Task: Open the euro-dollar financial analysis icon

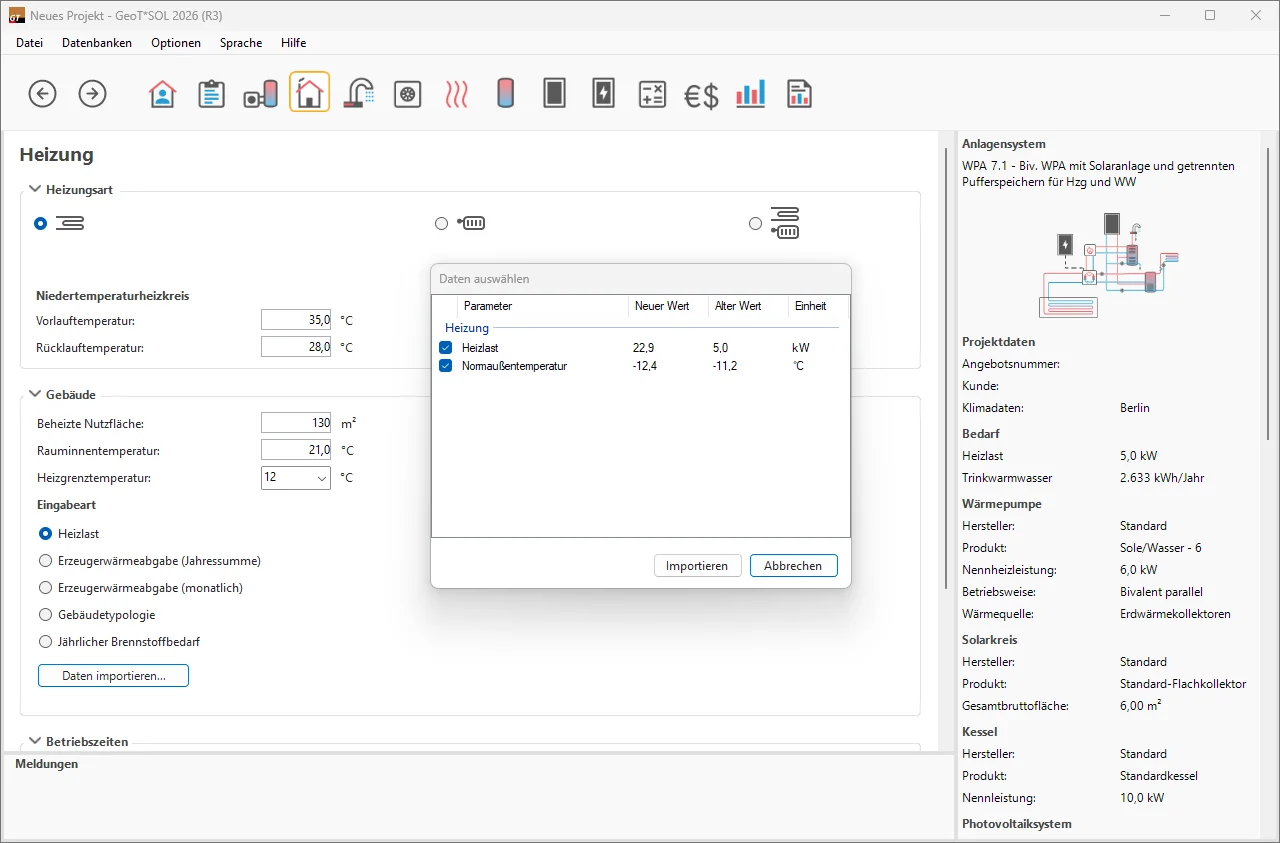Action: coord(701,95)
